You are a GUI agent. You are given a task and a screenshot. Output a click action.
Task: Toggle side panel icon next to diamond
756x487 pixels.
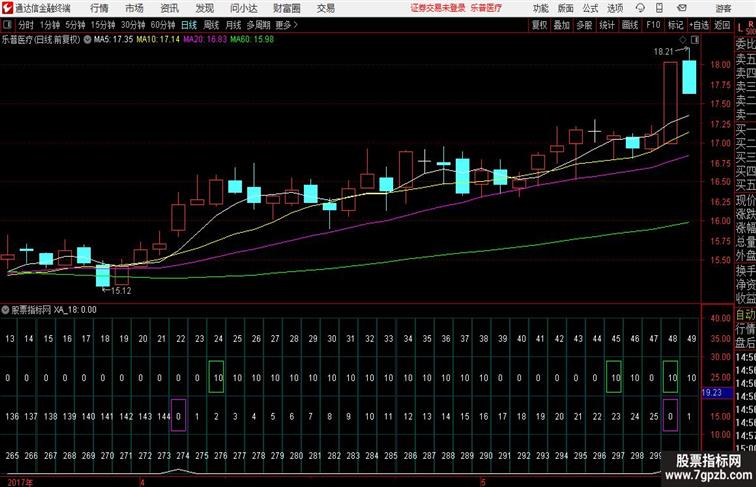click(x=695, y=40)
